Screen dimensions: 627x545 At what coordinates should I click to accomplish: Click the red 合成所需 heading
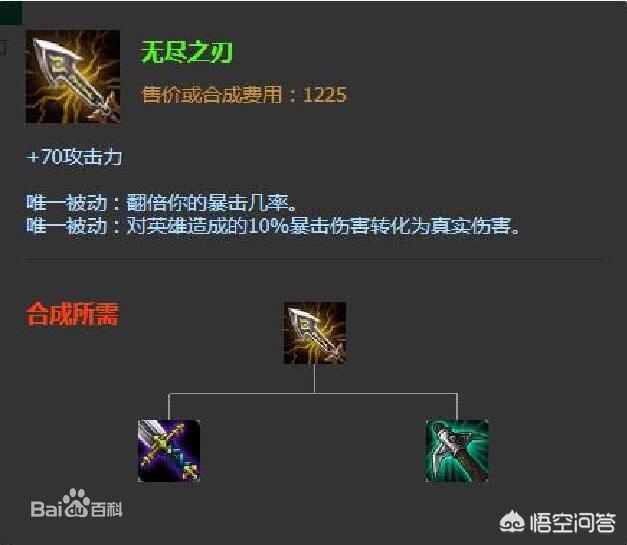pyautogui.click(x=72, y=314)
